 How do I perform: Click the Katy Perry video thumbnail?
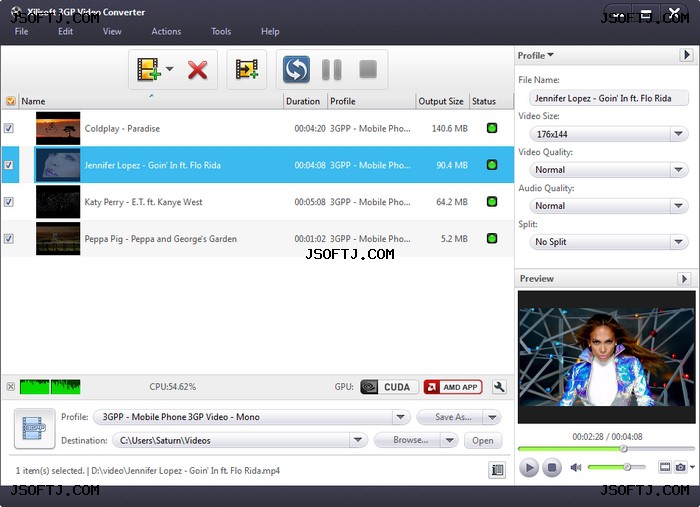58,202
